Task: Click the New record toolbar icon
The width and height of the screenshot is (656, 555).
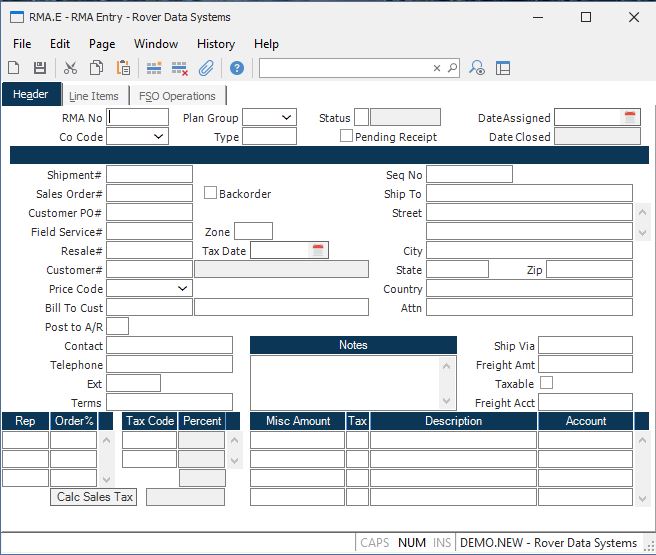Action: (x=14, y=68)
